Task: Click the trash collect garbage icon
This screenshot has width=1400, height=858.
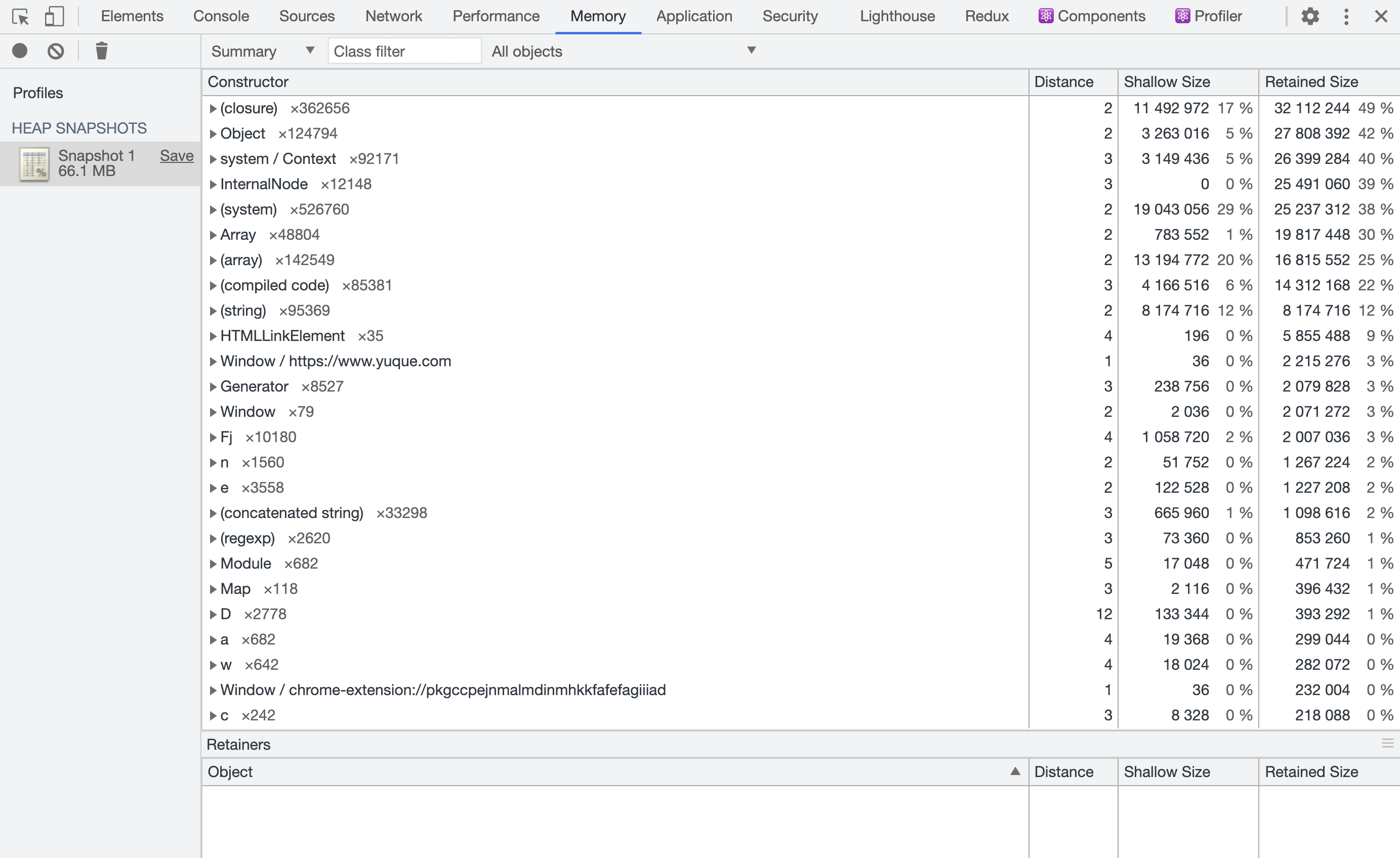Action: (x=102, y=51)
